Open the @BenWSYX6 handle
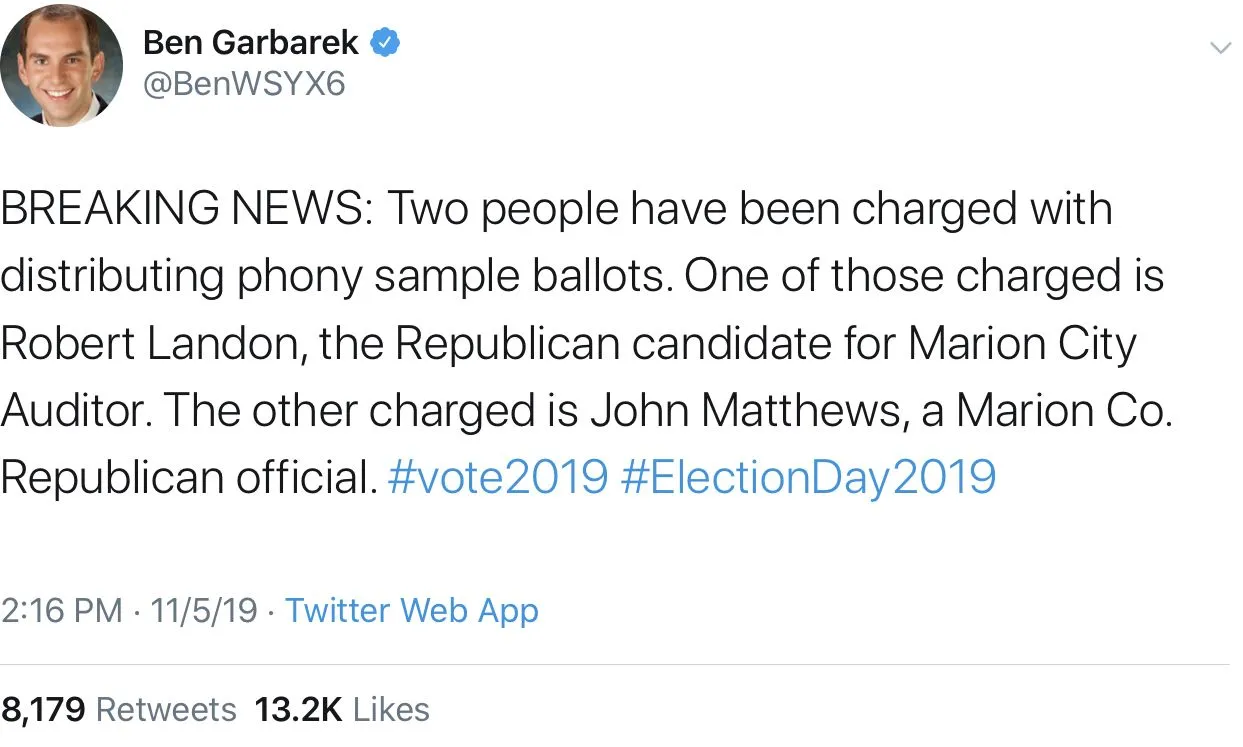This screenshot has width=1243, height=747. pyautogui.click(x=244, y=84)
